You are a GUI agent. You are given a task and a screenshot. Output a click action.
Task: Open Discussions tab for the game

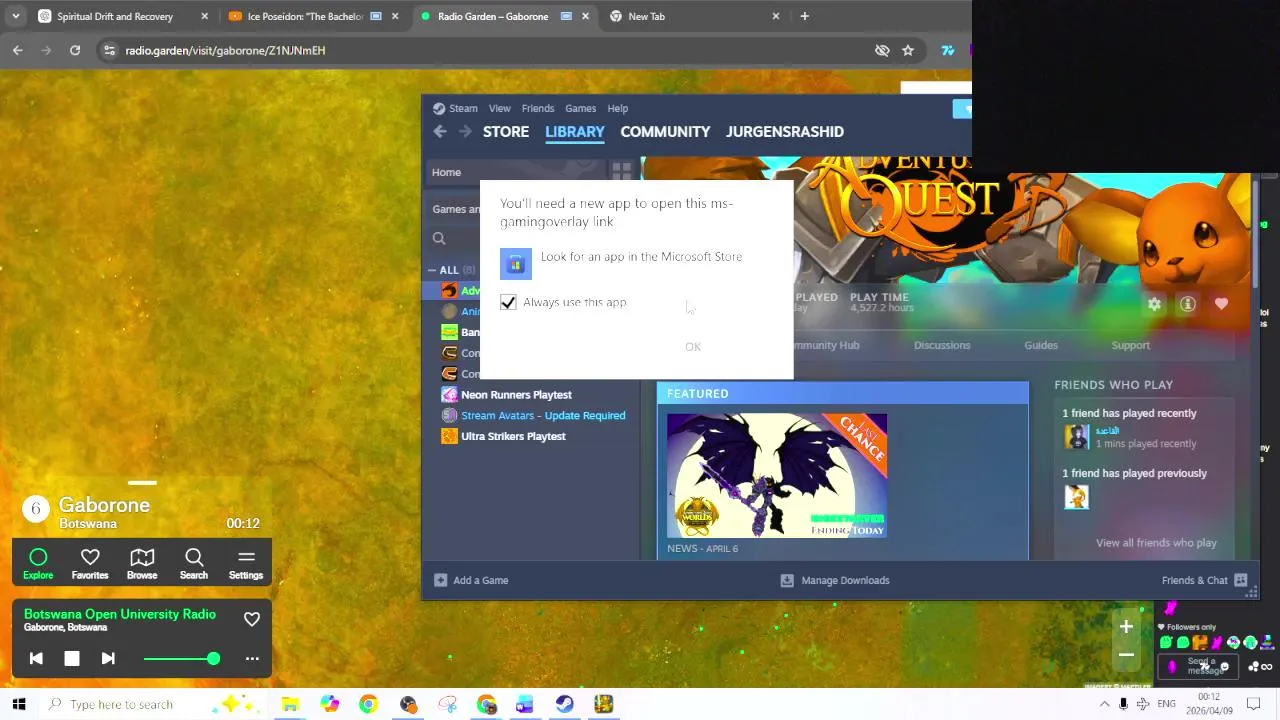[x=942, y=345]
